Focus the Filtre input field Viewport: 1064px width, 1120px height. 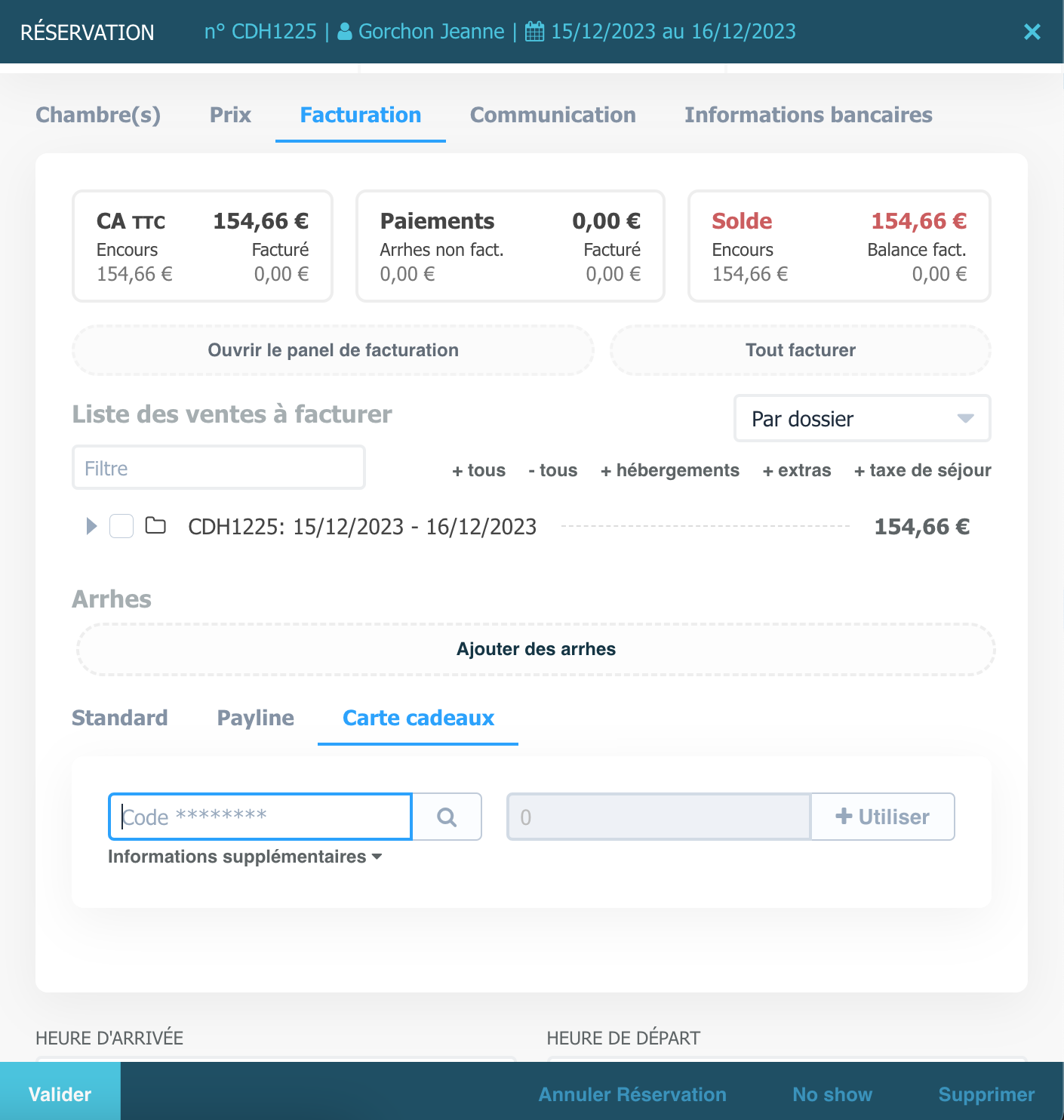pyautogui.click(x=219, y=468)
